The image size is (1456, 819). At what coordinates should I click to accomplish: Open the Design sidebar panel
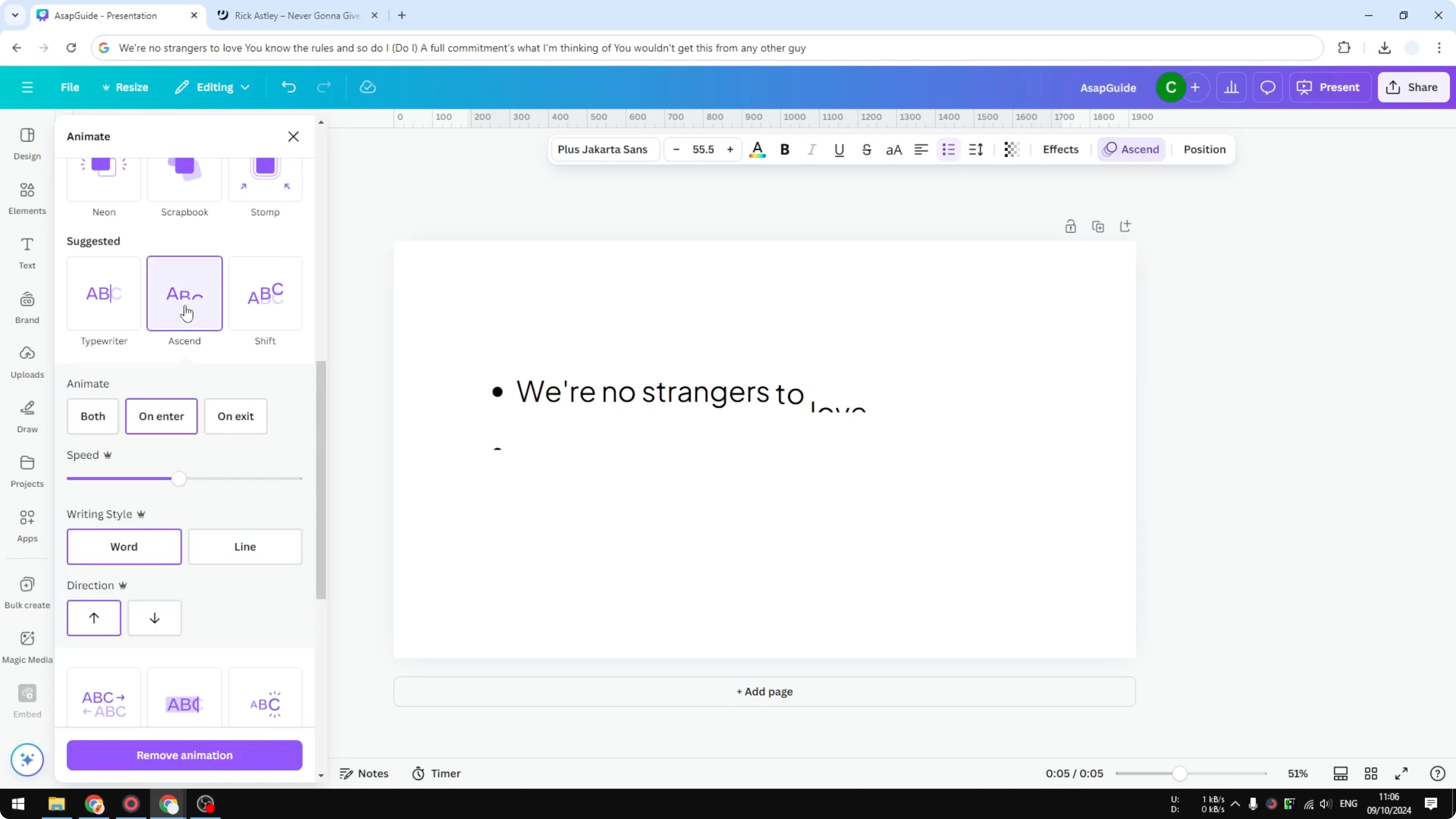click(27, 144)
